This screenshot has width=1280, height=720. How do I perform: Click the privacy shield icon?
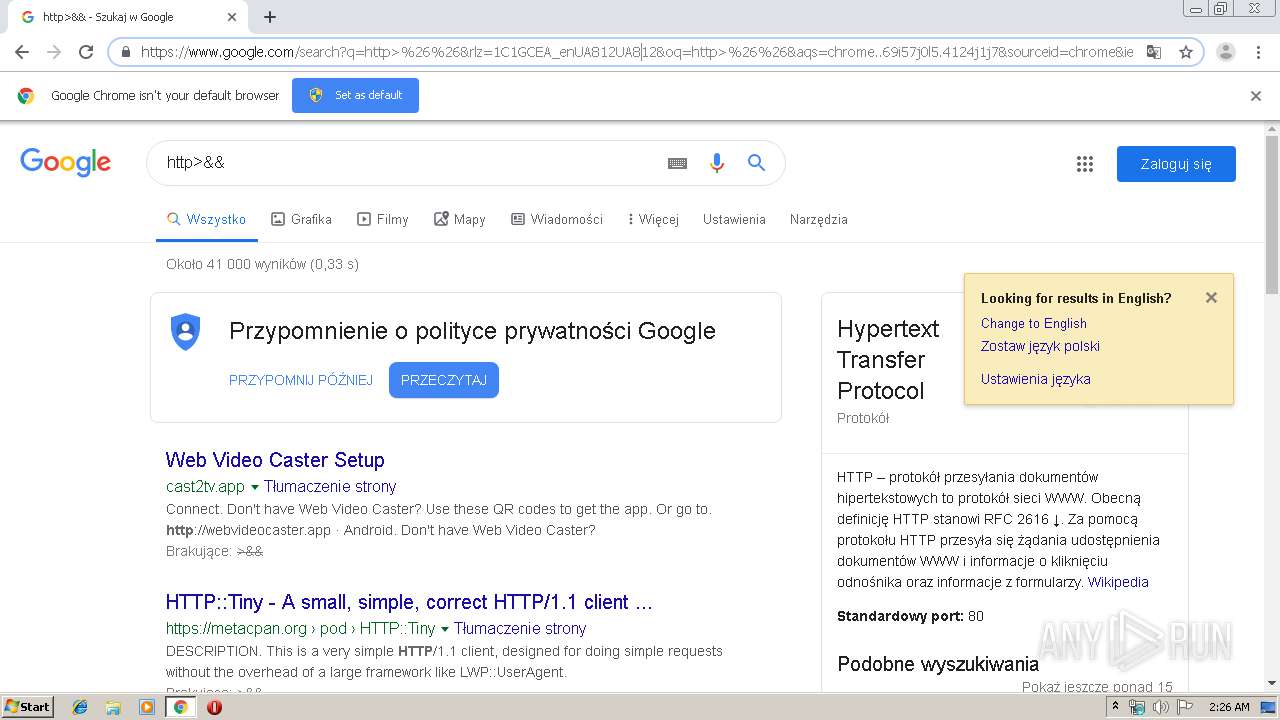186,331
